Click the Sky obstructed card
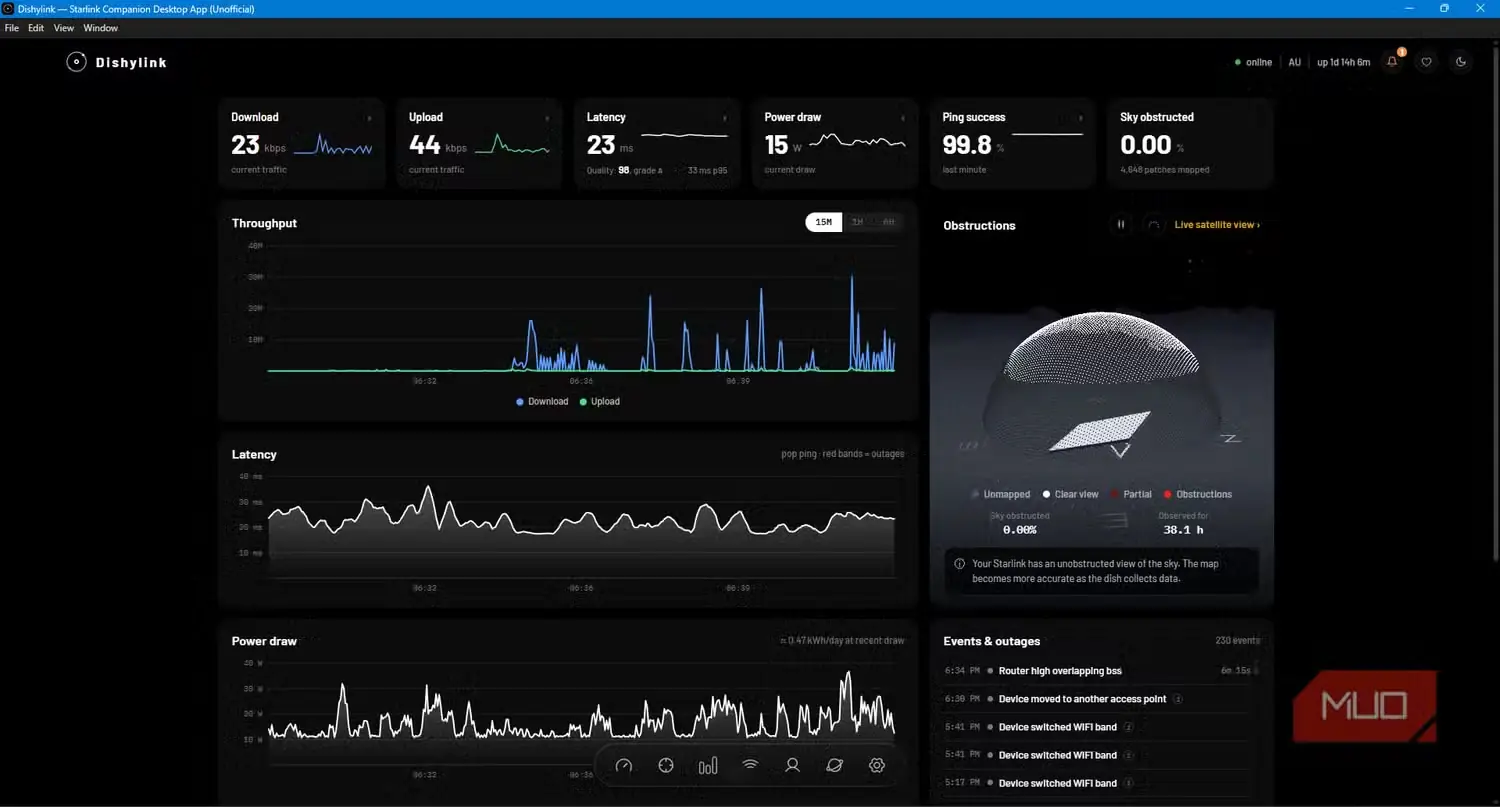1500x807 pixels. [1190, 143]
